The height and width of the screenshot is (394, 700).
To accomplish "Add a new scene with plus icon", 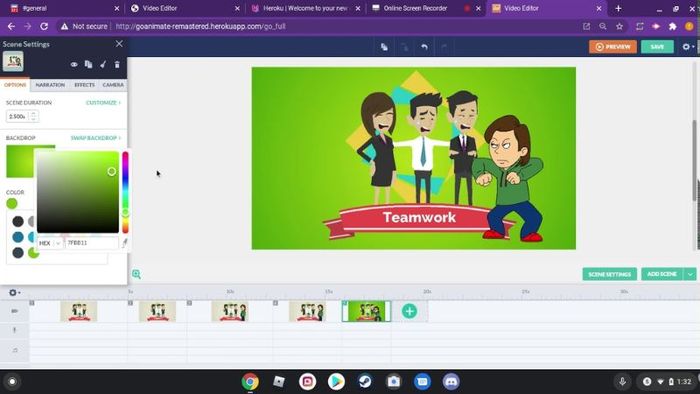I will click(409, 311).
